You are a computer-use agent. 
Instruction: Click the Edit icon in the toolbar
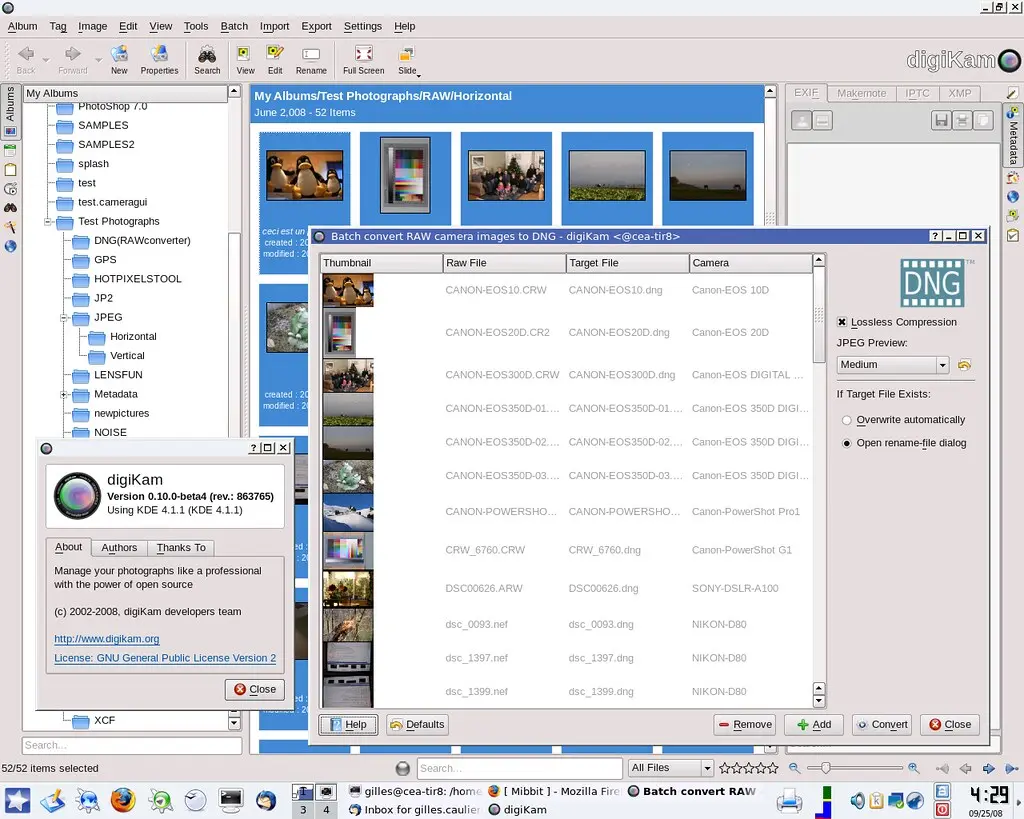pyautogui.click(x=276, y=58)
